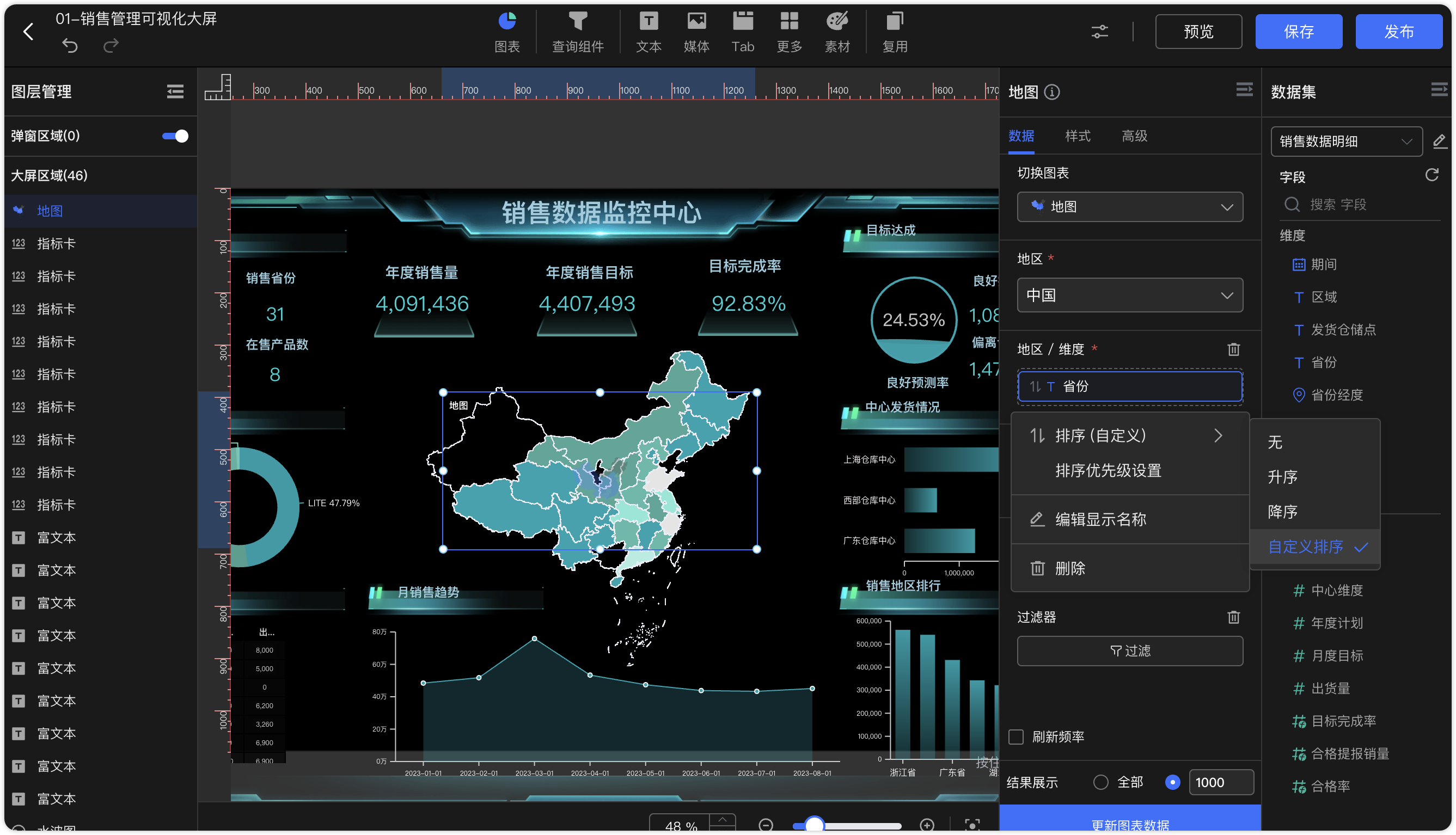Switch to the 样式 tab
The width and height of the screenshot is (1456, 835).
tap(1078, 136)
